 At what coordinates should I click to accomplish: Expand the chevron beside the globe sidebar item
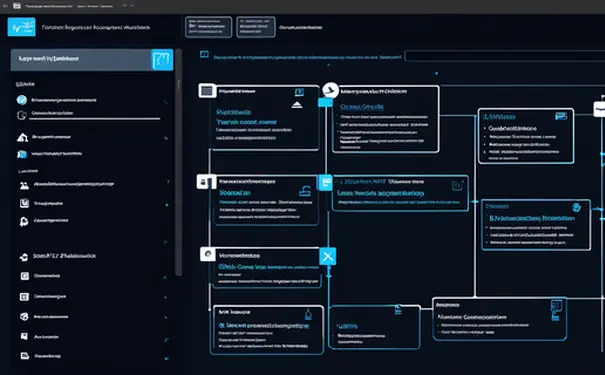coord(166,101)
